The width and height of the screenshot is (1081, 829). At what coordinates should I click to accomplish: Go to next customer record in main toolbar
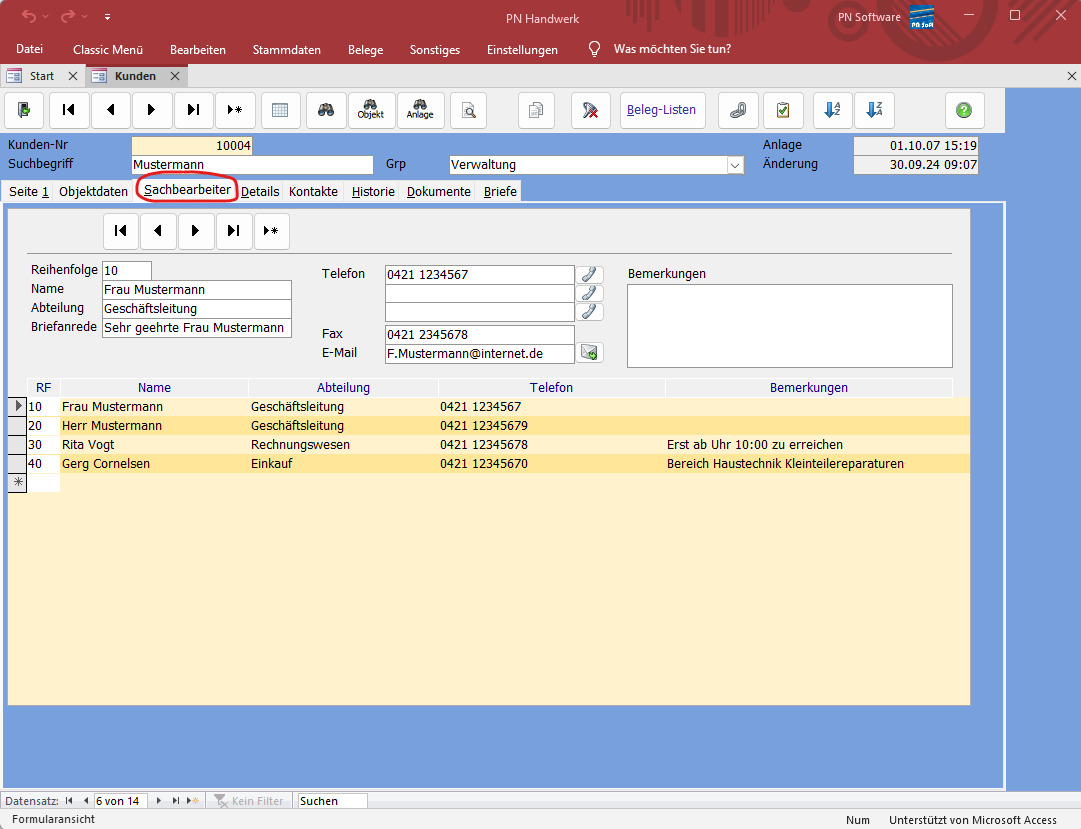tap(152, 110)
